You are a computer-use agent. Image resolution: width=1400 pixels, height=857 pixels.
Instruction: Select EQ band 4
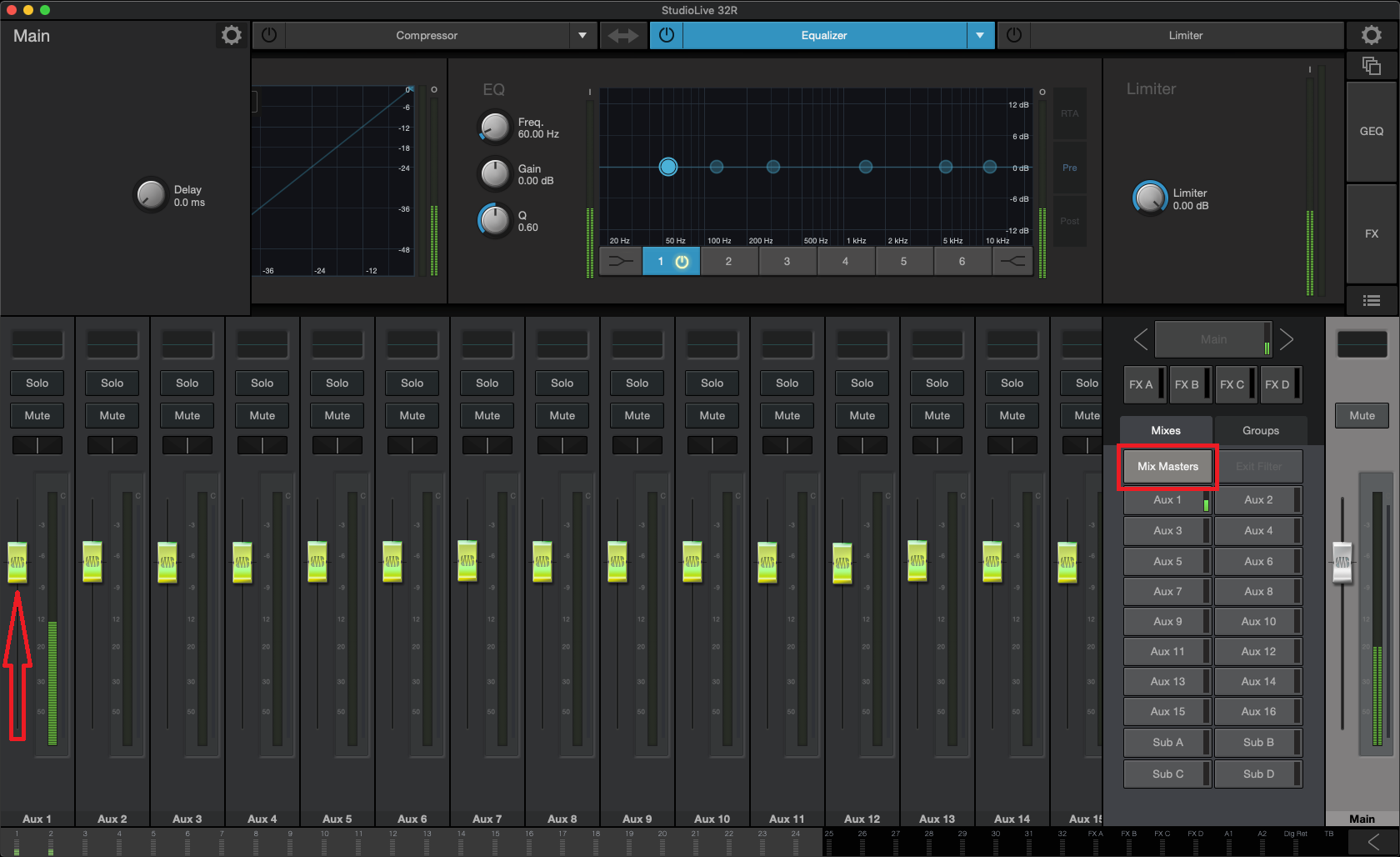845,261
